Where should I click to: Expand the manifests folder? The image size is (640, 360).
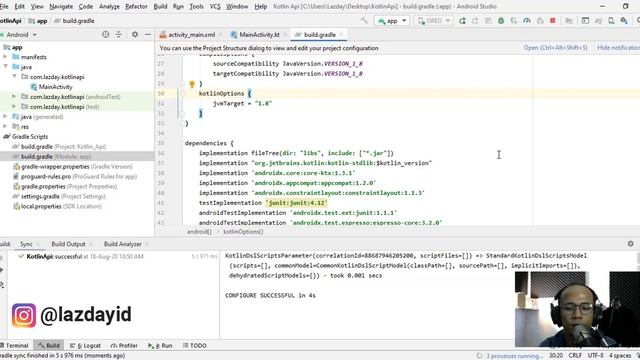[x=5, y=57]
